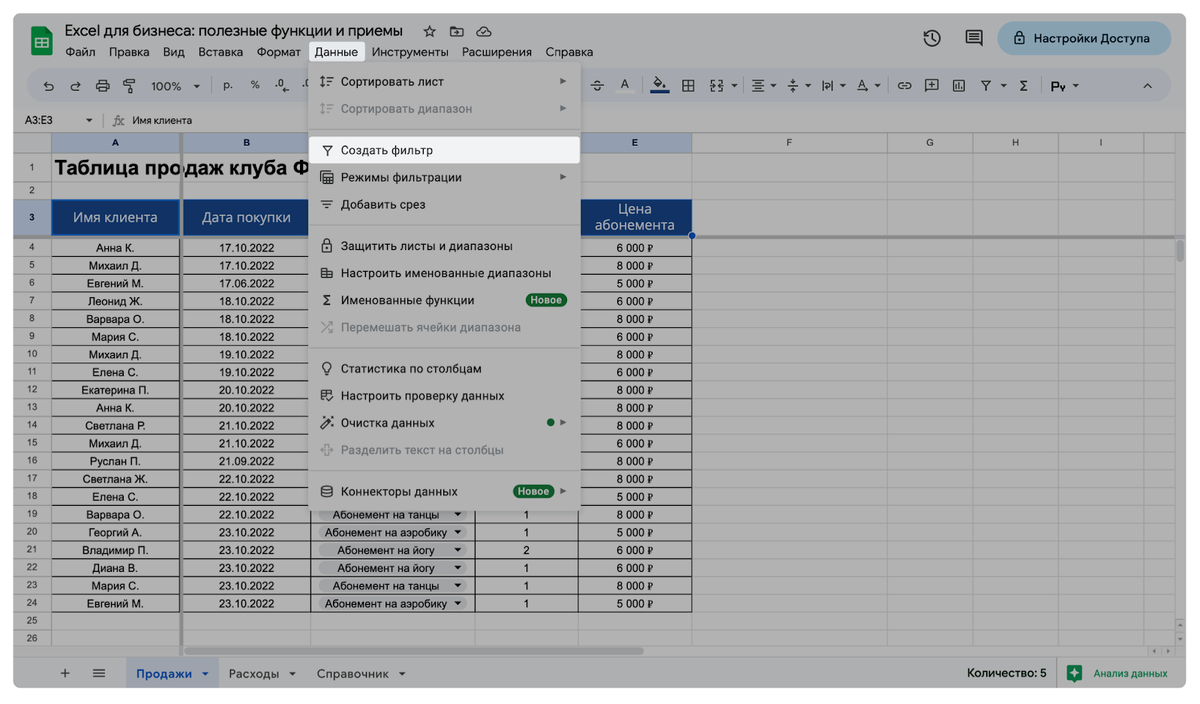Open Именованные функции entry
This screenshot has width=1200, height=704.
pos(444,300)
